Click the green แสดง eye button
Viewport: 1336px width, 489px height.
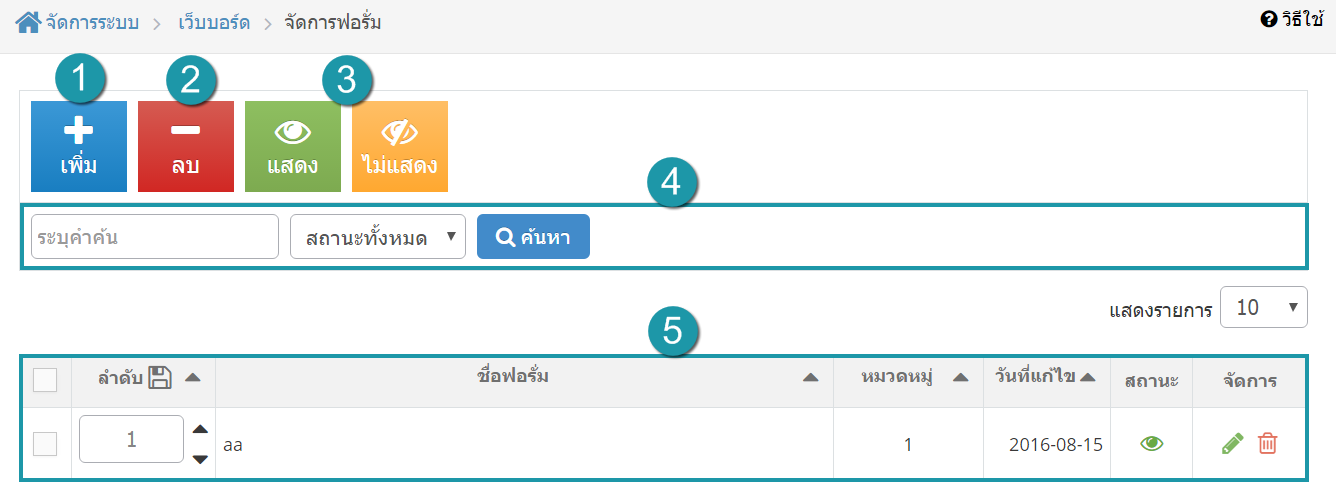tap(293, 146)
